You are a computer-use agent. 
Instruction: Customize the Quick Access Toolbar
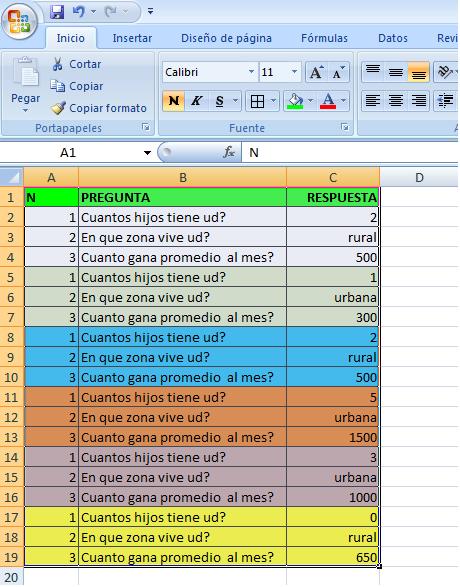click(150, 12)
